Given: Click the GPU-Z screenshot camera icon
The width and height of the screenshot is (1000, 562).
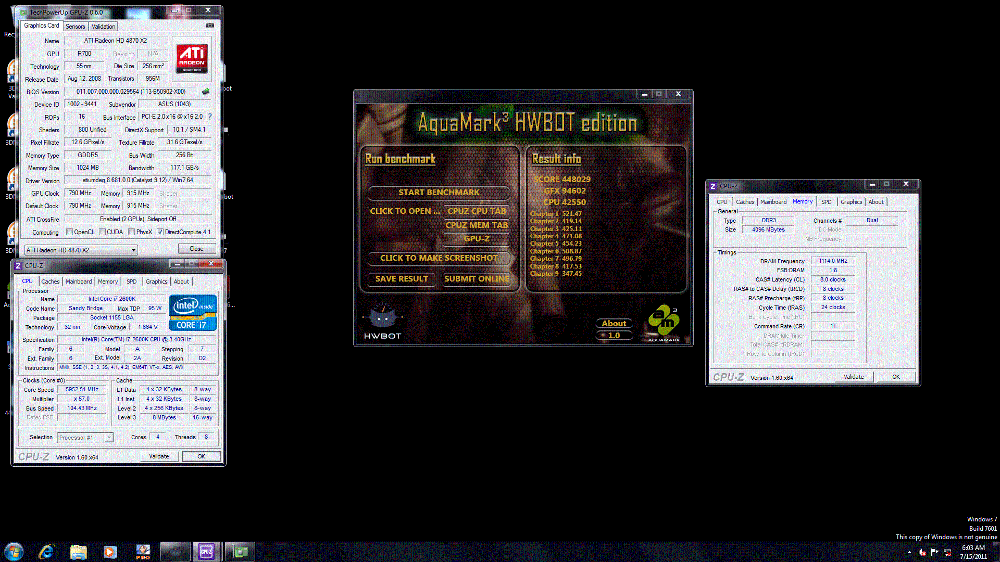Looking at the screenshot, I should 210,26.
